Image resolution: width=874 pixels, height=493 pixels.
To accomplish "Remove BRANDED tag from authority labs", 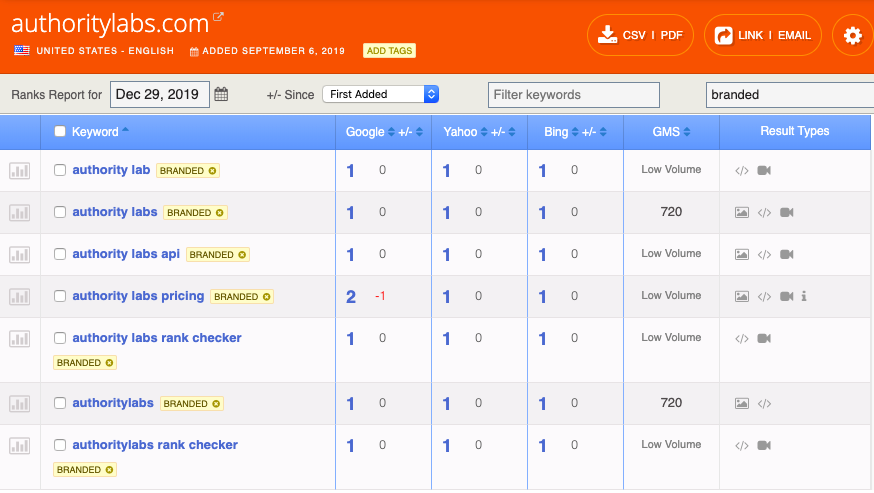I will (220, 212).
